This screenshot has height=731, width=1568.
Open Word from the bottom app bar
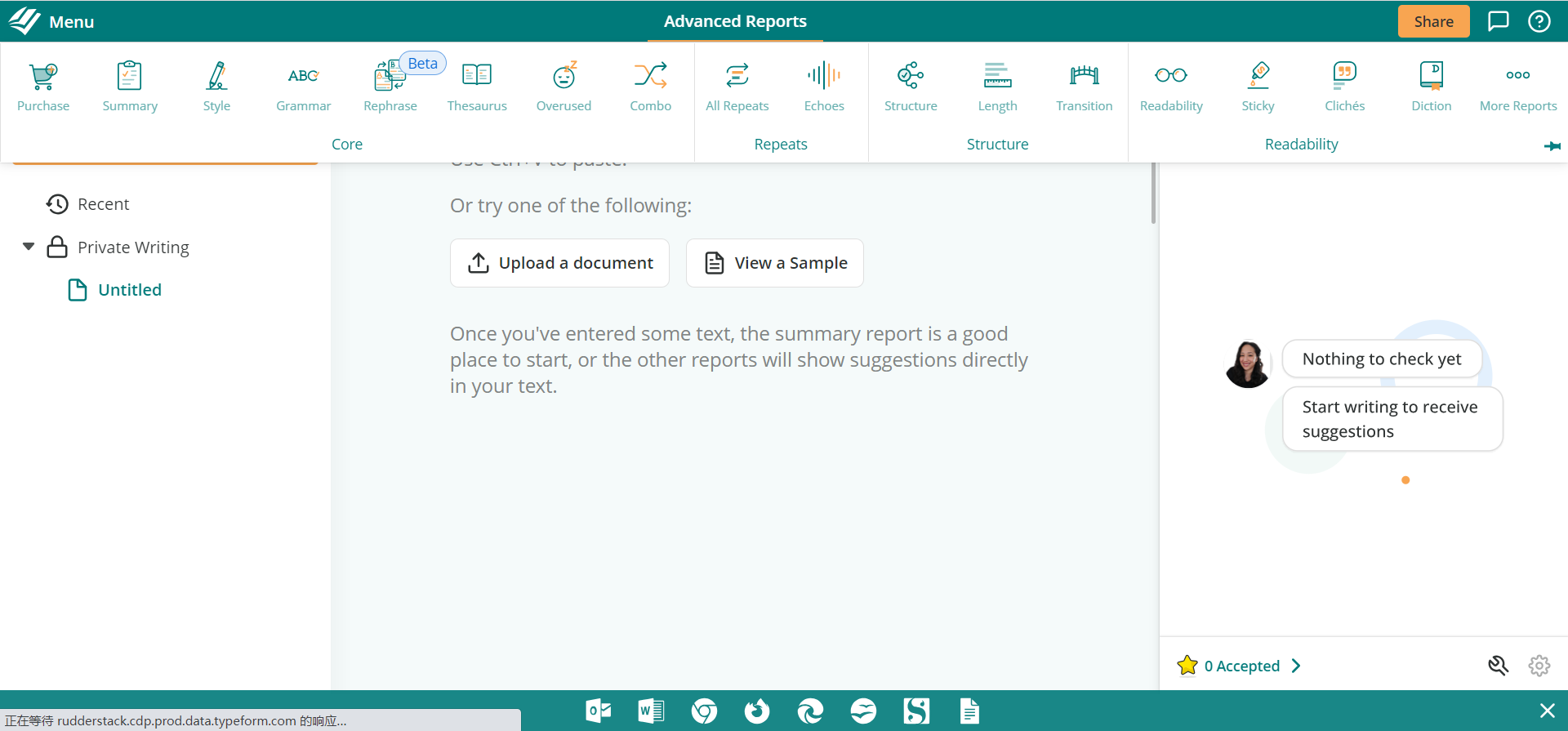[x=651, y=711]
